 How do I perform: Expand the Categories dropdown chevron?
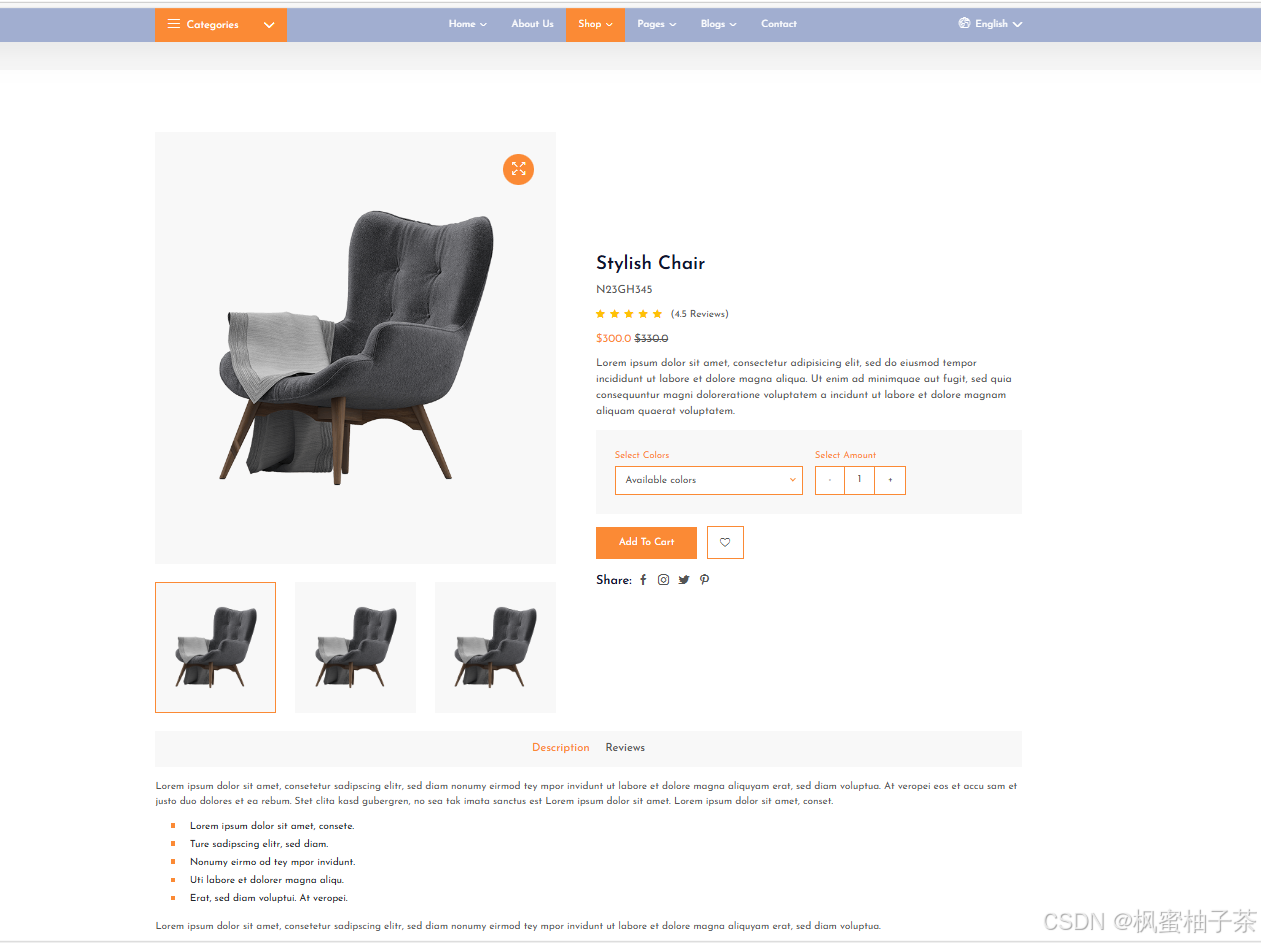(269, 25)
